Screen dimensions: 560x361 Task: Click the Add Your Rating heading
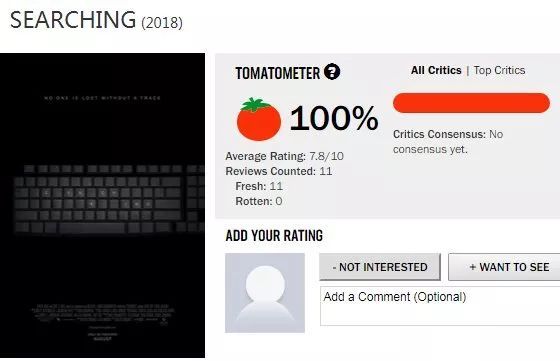tap(274, 236)
